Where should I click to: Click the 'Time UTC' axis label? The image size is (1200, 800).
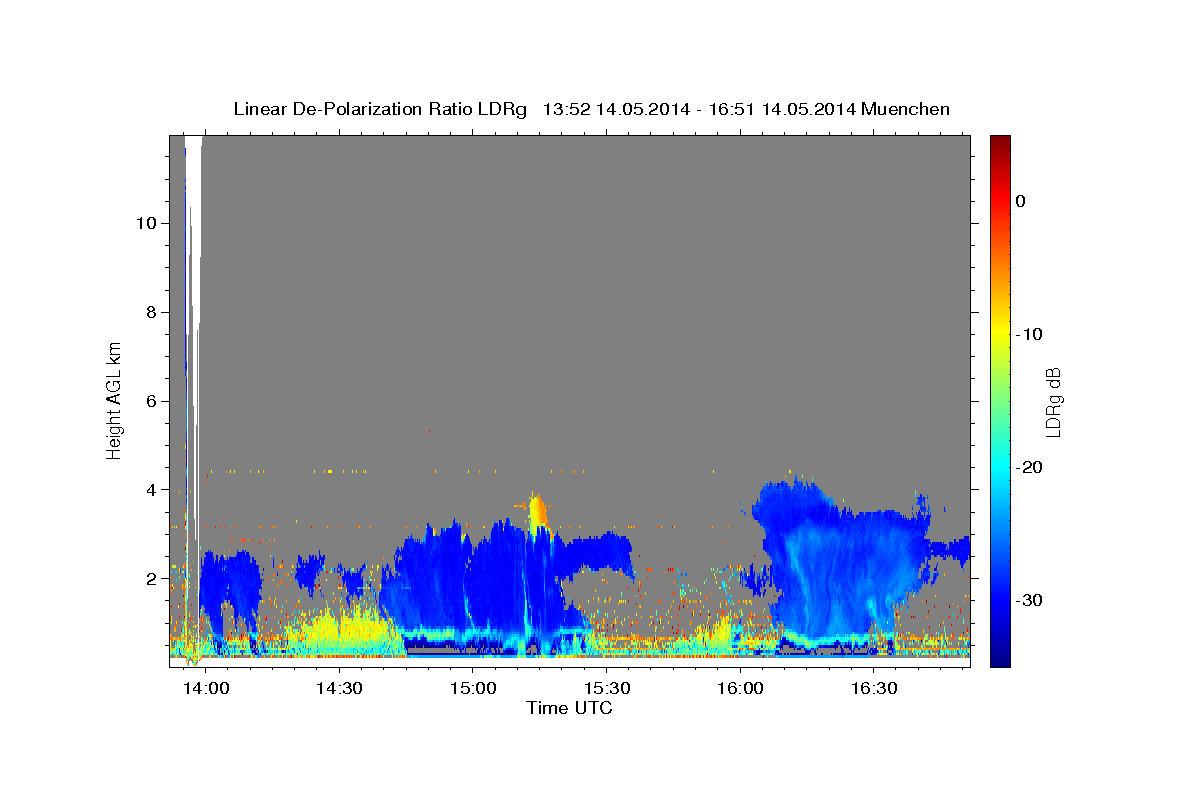pyautogui.click(x=569, y=708)
